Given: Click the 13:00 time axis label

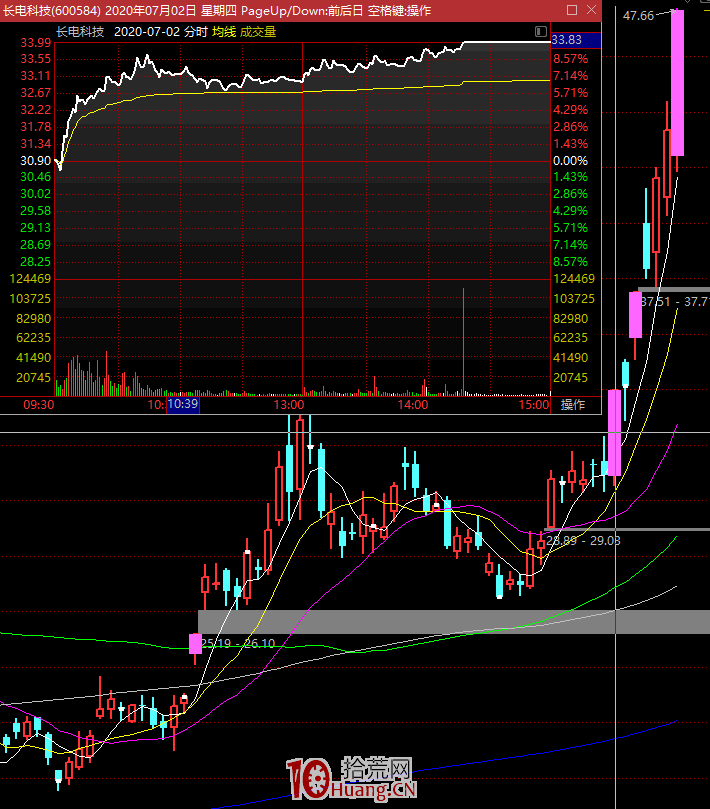Looking at the screenshot, I should click(x=288, y=405).
